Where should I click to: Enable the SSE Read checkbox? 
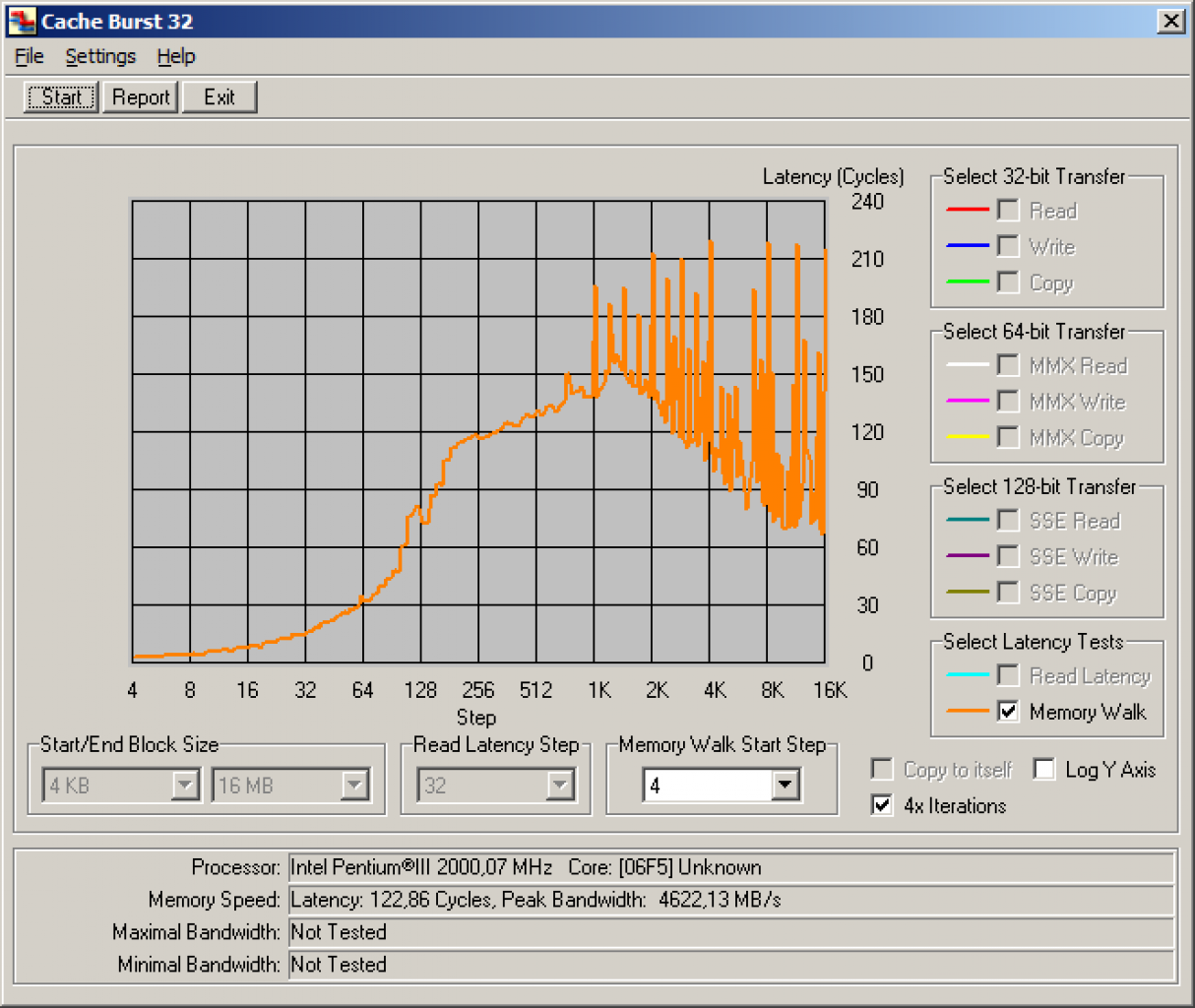point(1008,520)
